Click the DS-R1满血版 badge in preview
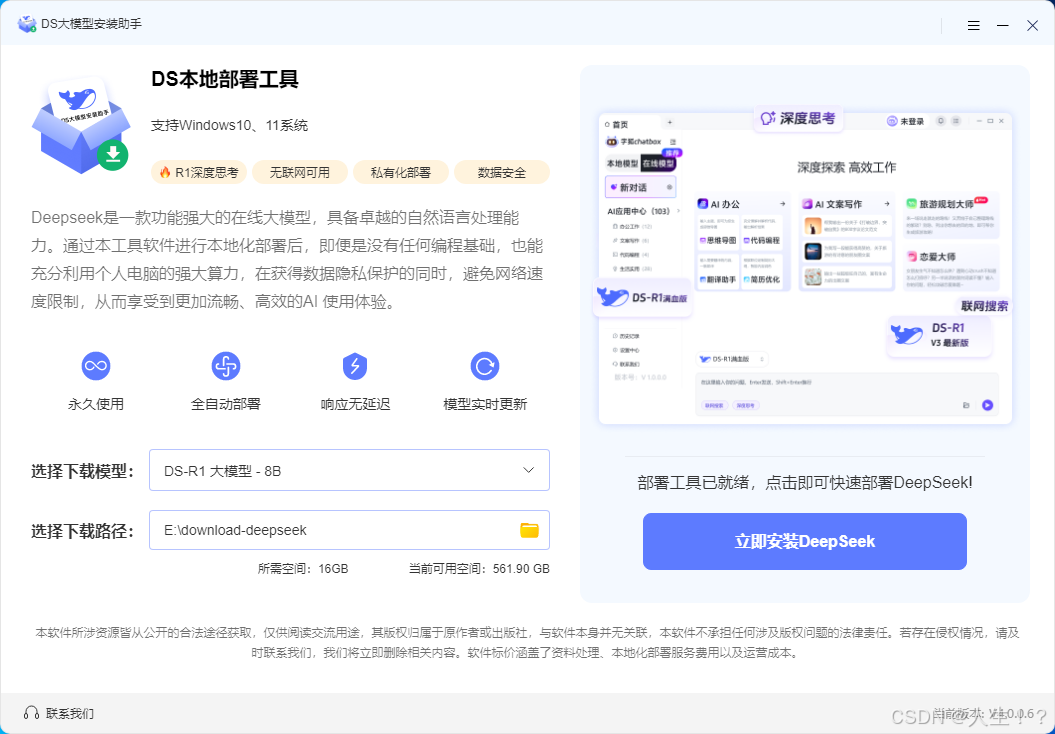Viewport: 1055px width, 734px height. click(x=643, y=297)
